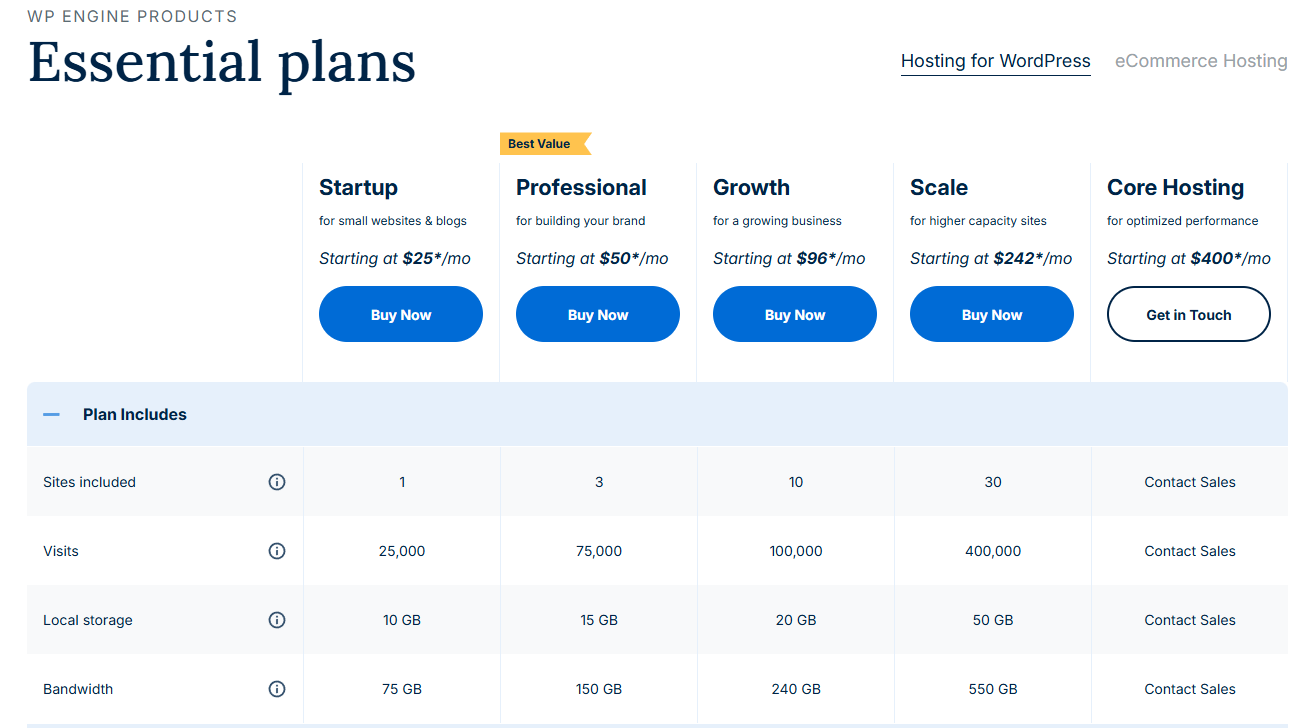Select the Hosting for WordPress tab
The height and width of the screenshot is (728, 1296).
[x=996, y=61]
